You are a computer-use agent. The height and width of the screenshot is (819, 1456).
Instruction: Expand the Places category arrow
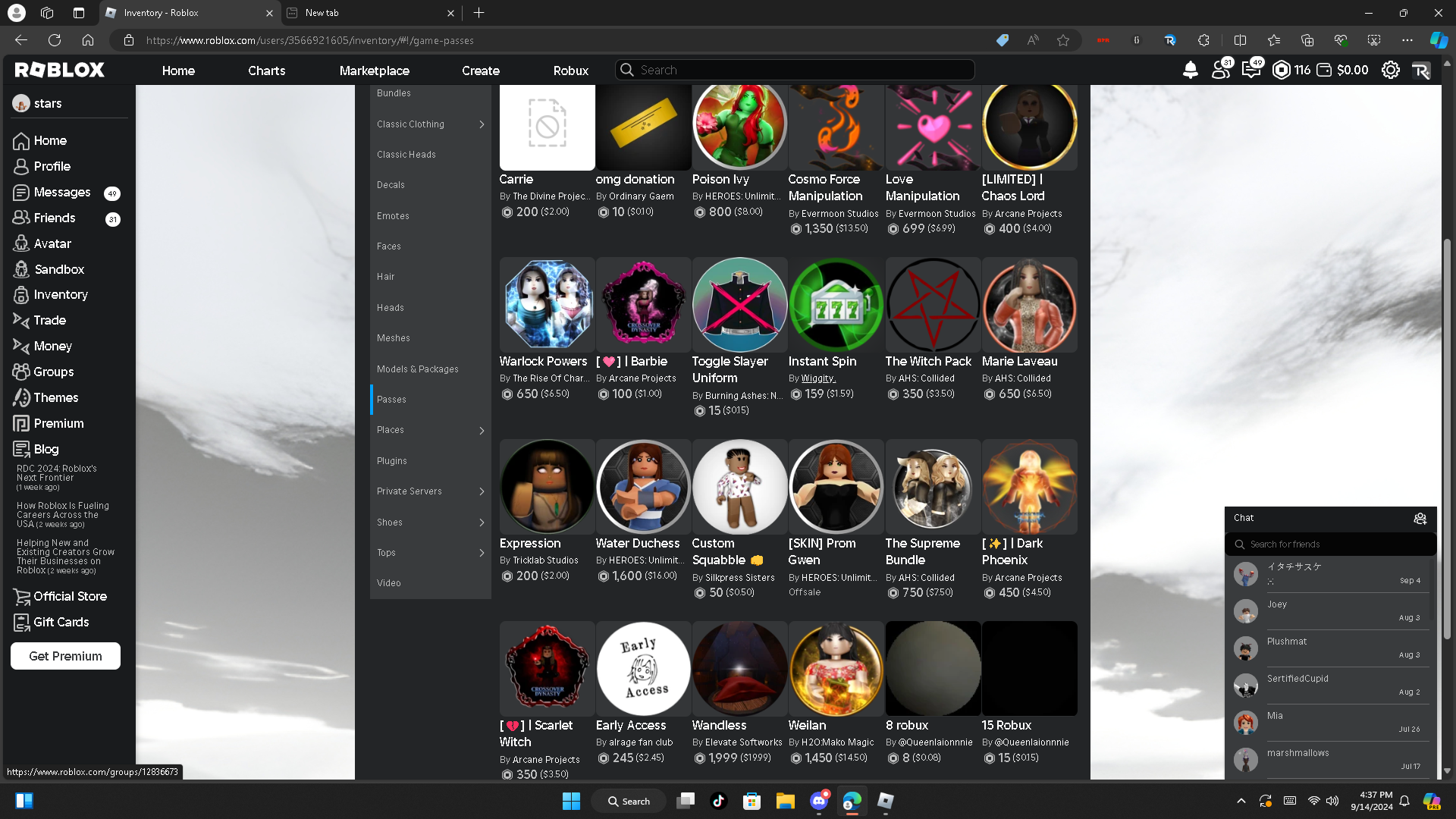pyautogui.click(x=482, y=431)
